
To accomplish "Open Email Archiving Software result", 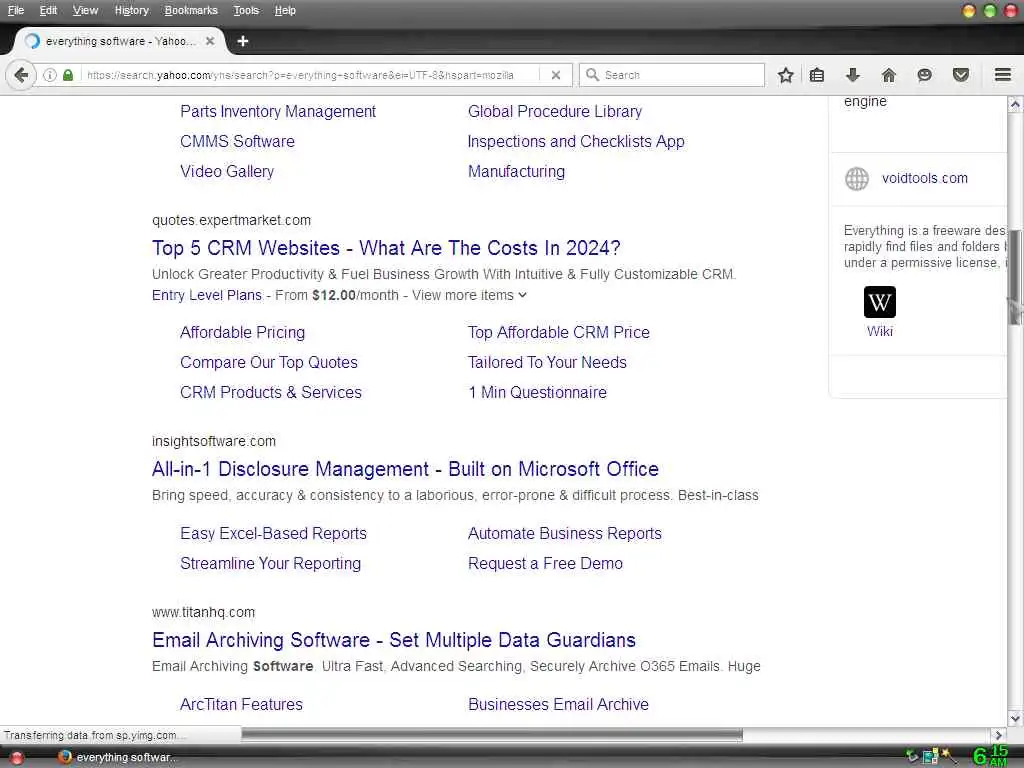I will click(394, 640).
